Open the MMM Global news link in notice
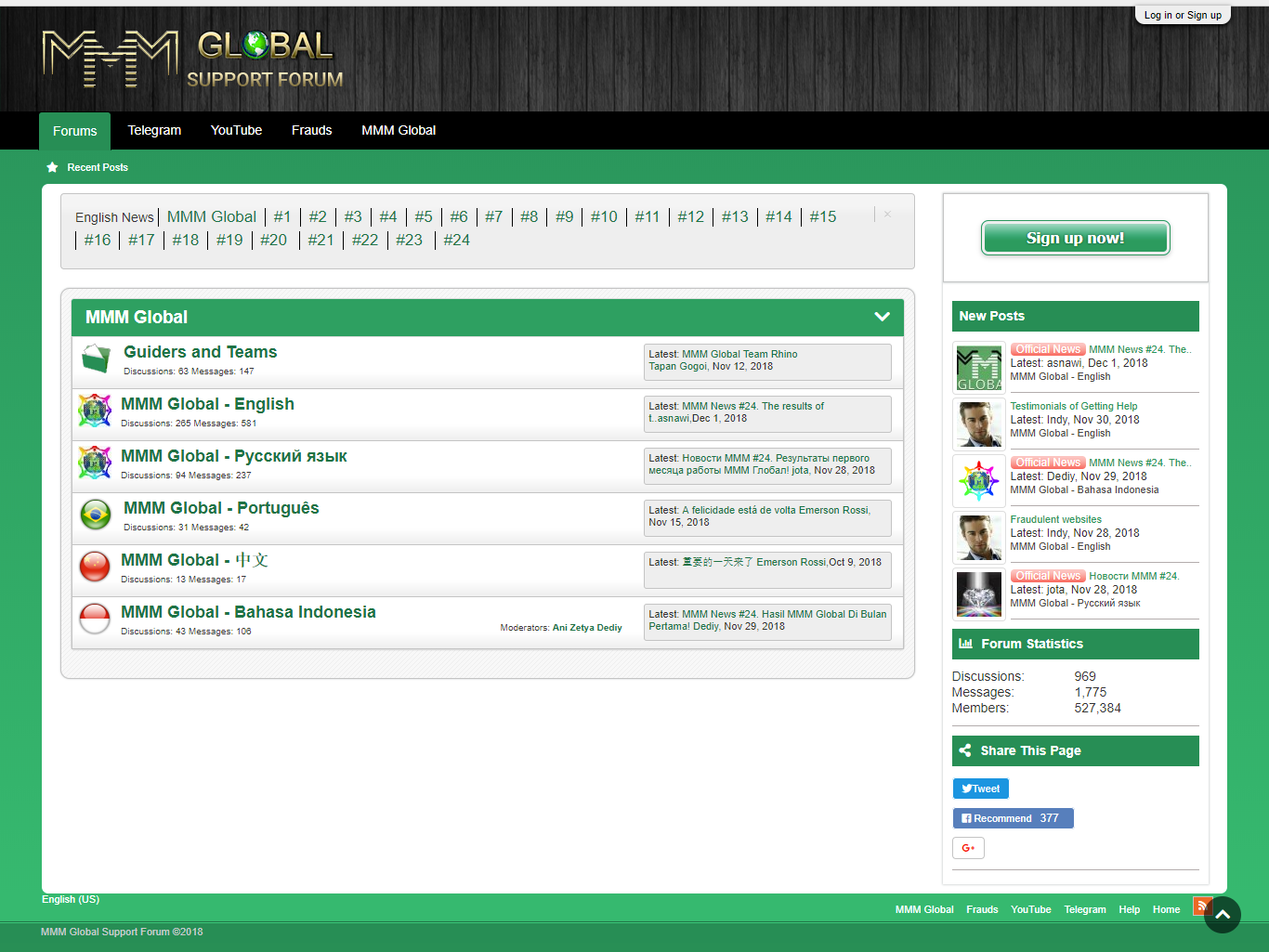 pos(212,216)
